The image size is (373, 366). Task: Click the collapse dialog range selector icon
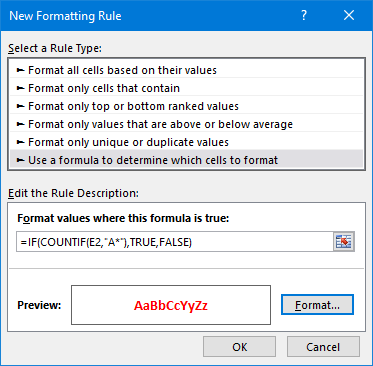343,242
